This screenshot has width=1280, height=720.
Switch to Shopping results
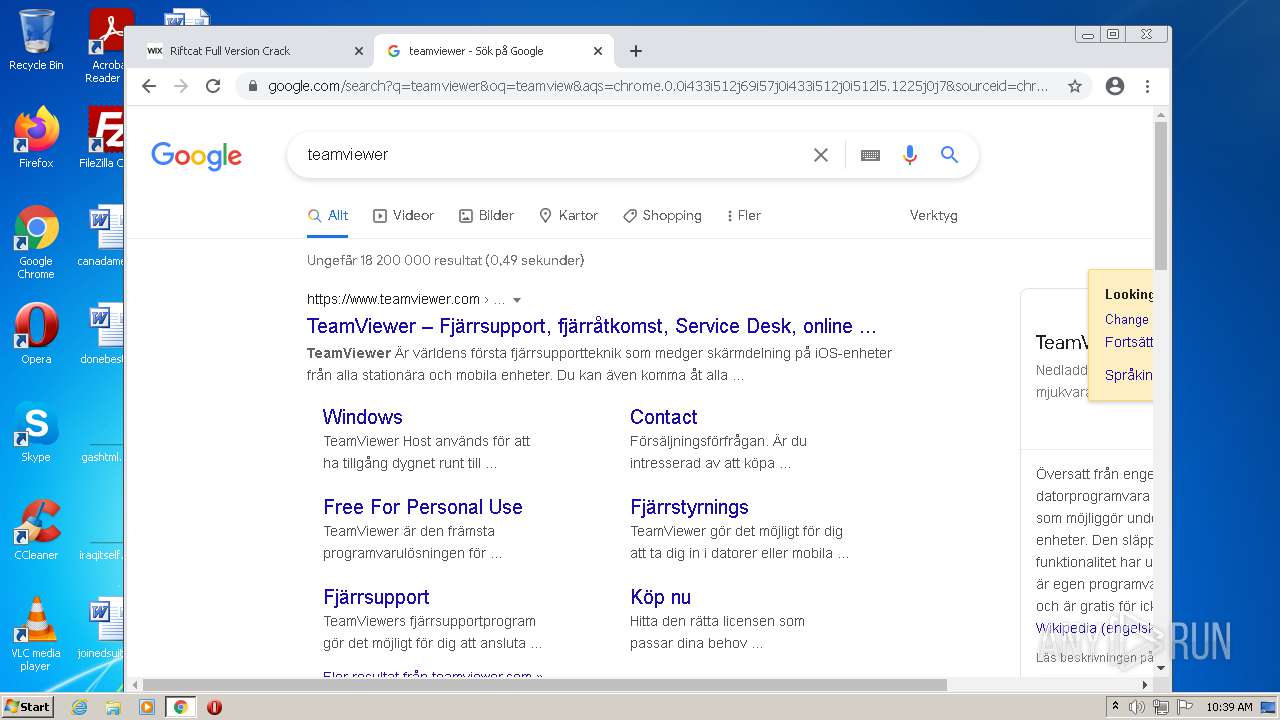point(662,216)
